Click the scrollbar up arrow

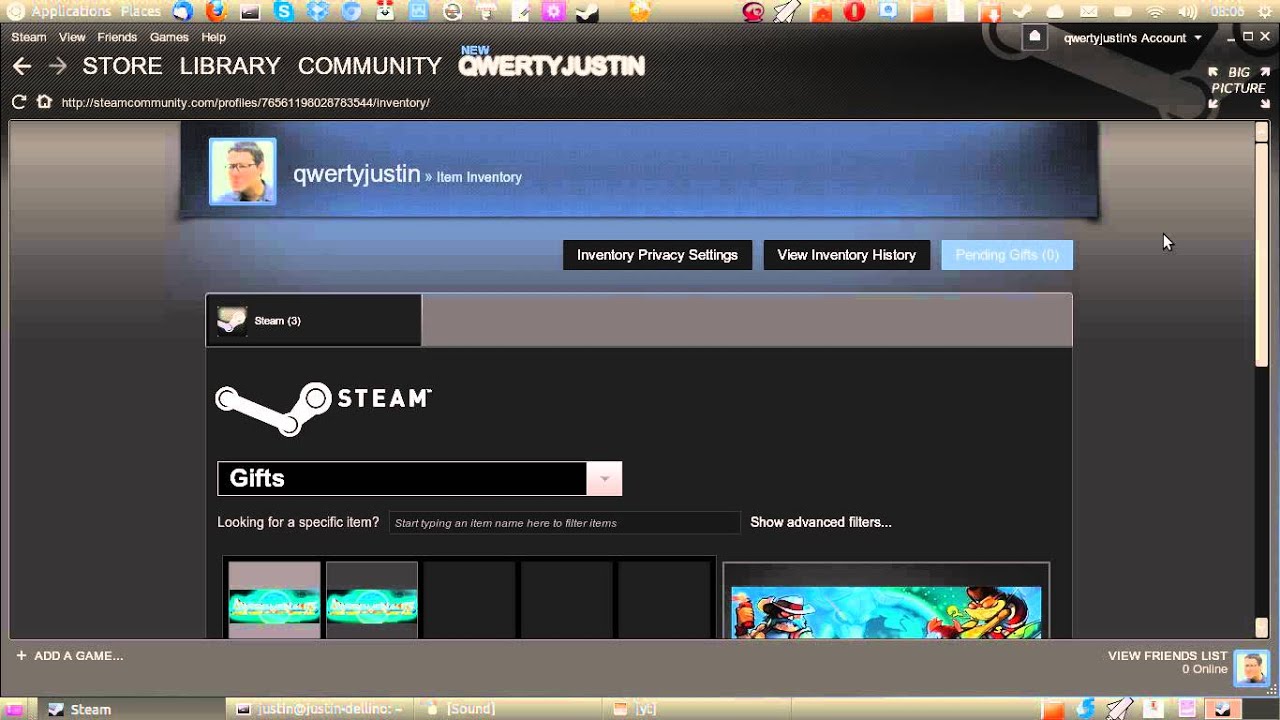pos(1262,131)
